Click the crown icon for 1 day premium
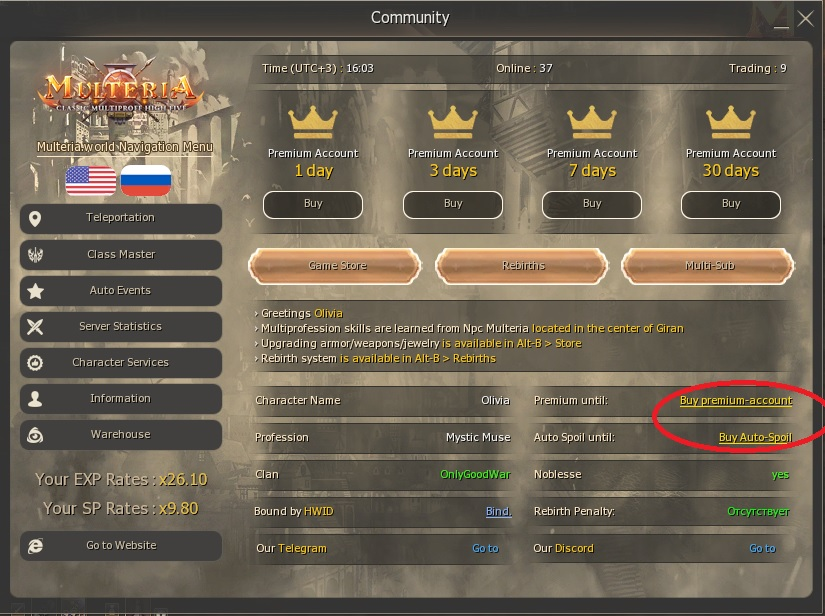The width and height of the screenshot is (825, 616). pos(313,122)
